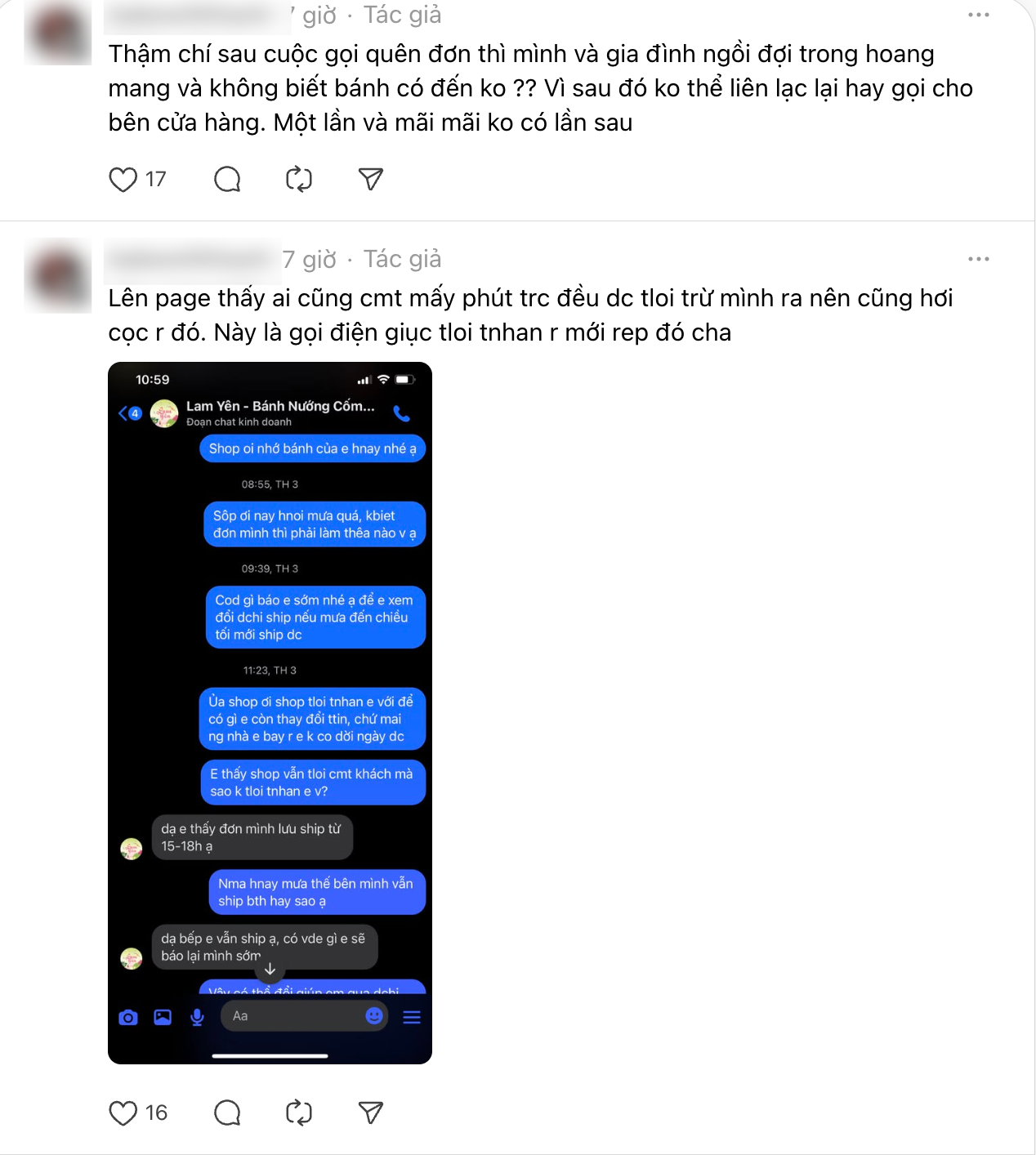Open more options for the first post
The height and width of the screenshot is (1155, 1036).
pyautogui.click(x=978, y=15)
